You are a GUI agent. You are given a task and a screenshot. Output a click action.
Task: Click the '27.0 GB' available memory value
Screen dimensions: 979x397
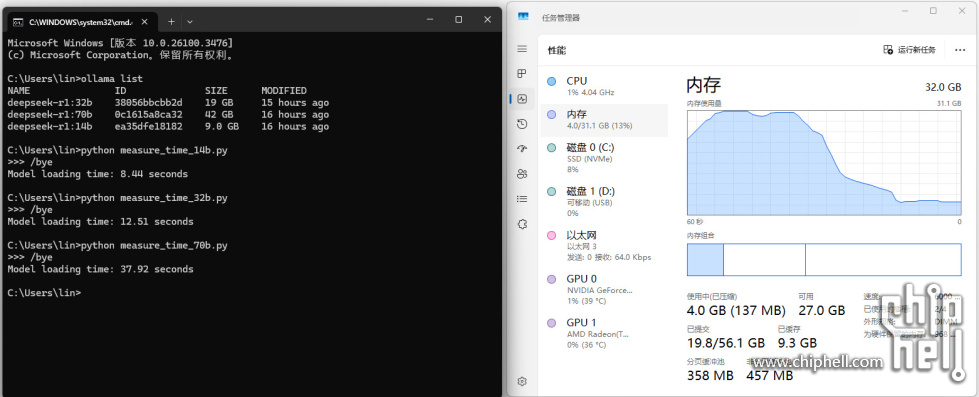822,310
